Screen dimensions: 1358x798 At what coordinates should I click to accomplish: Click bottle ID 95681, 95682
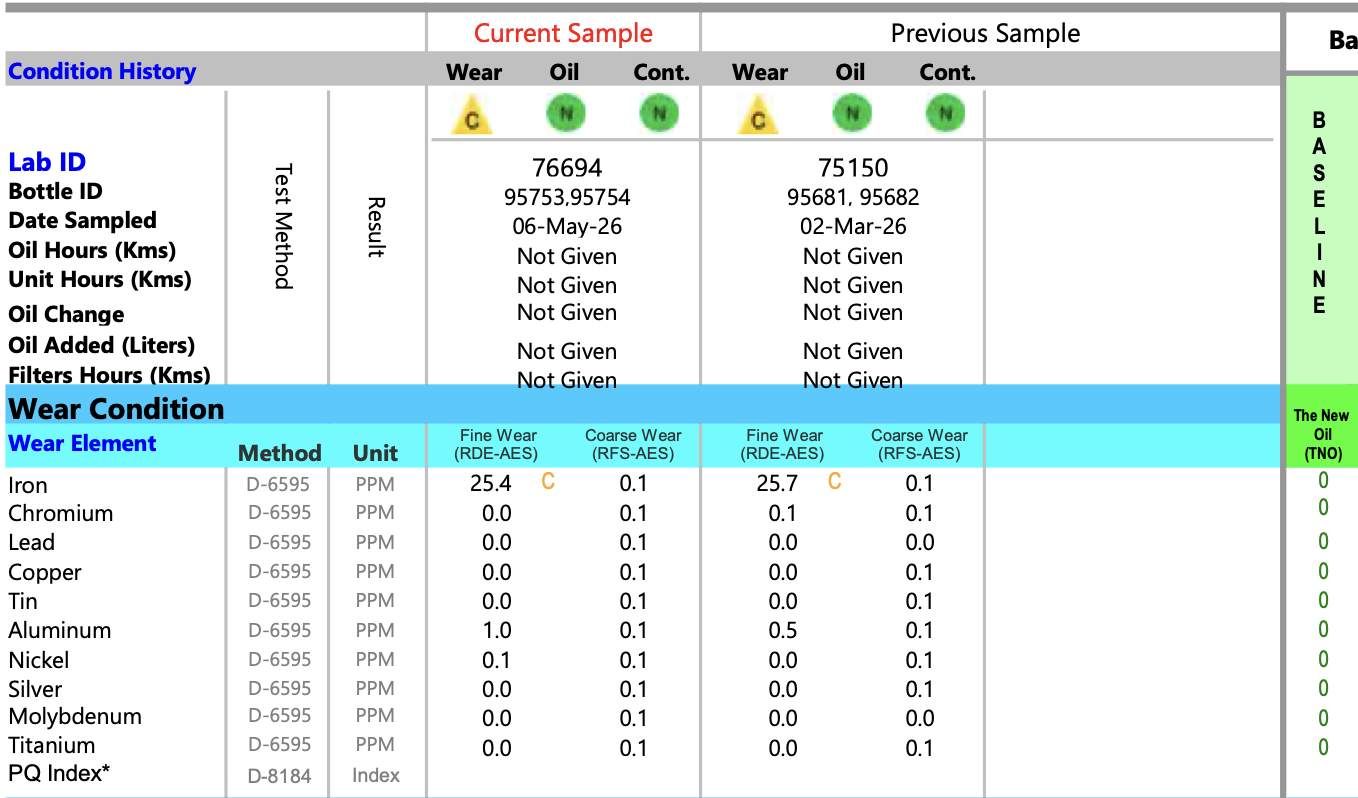853,198
